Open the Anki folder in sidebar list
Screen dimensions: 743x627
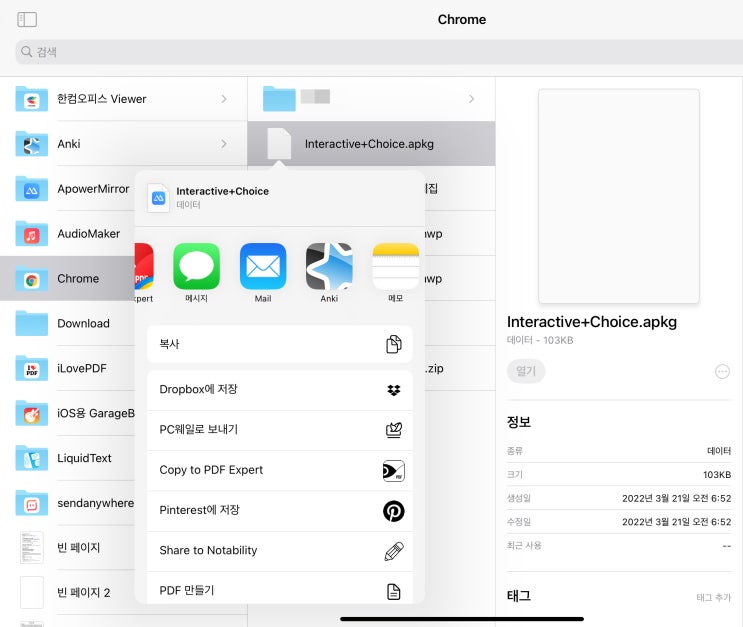point(123,144)
